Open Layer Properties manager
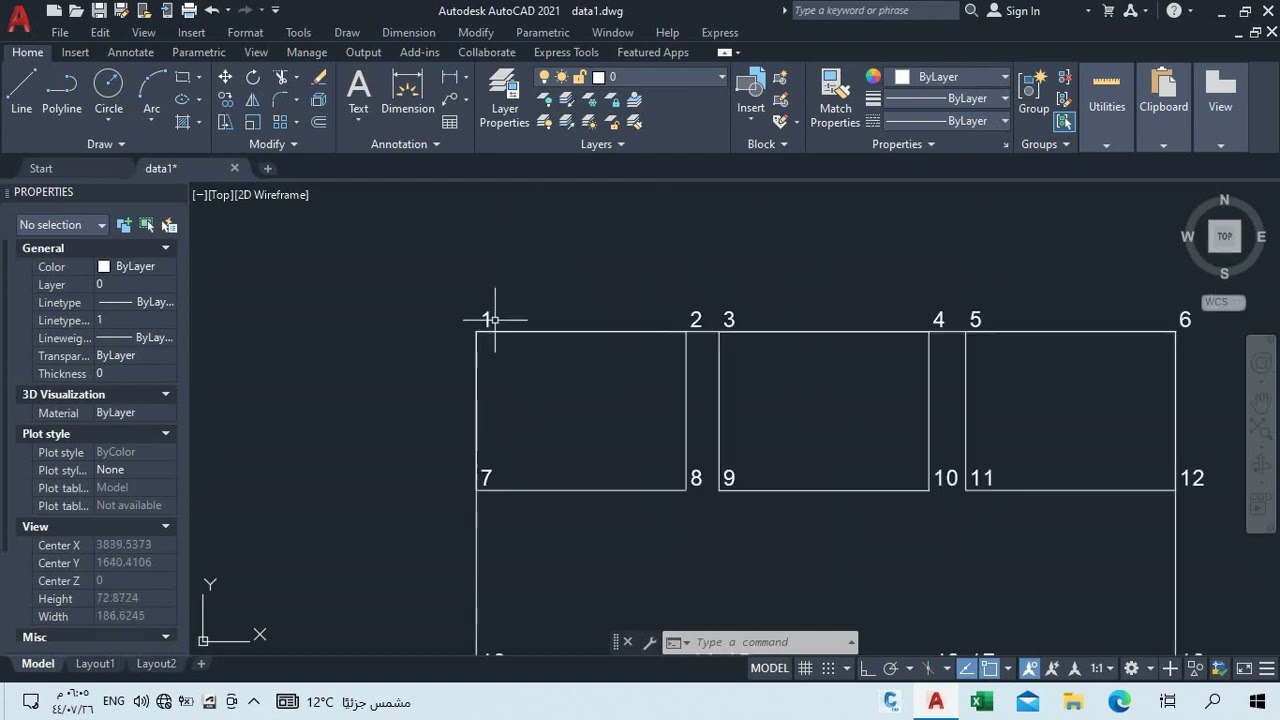Viewport: 1280px width, 720px height. point(504,99)
